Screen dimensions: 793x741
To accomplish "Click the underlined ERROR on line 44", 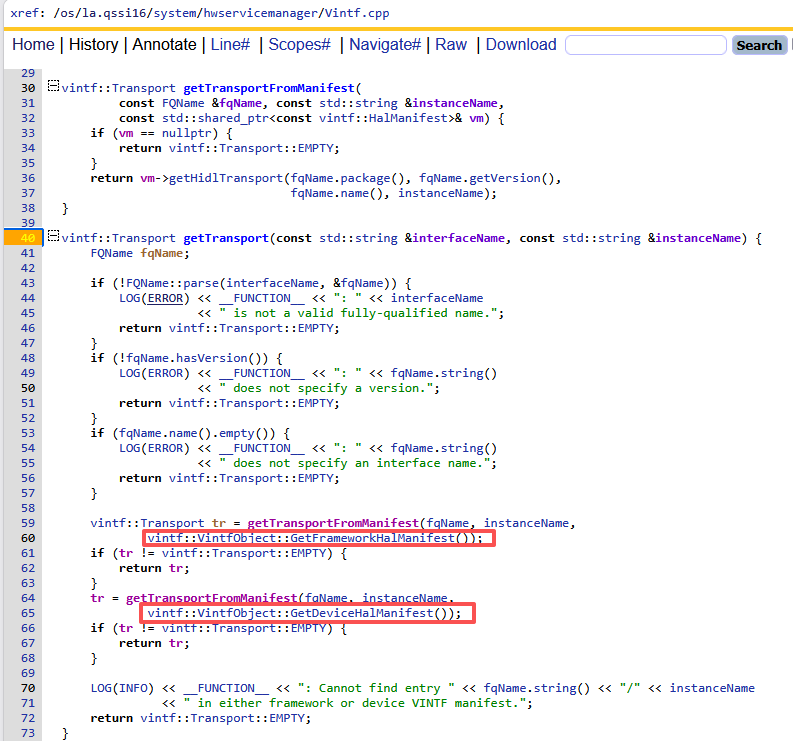I will point(165,298).
